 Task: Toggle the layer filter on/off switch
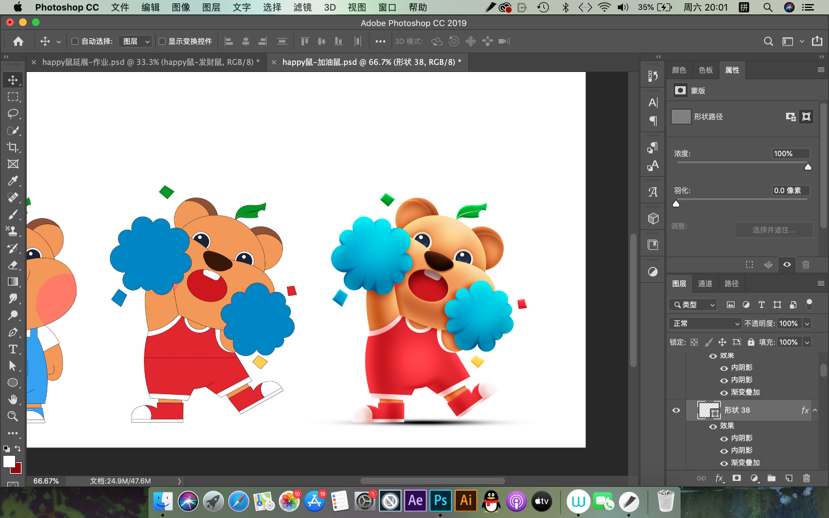(809, 304)
